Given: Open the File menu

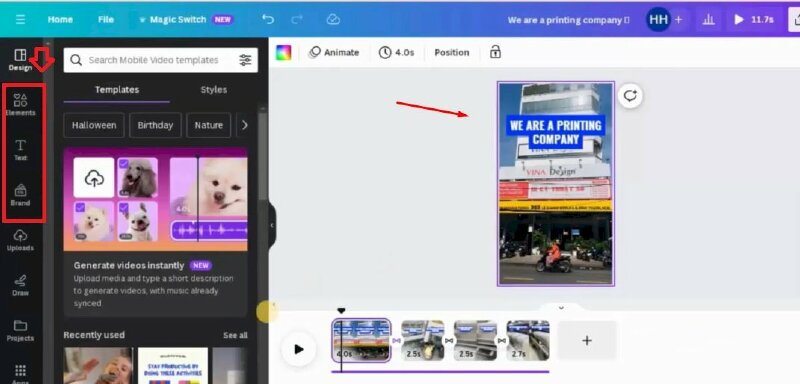Looking at the screenshot, I should [106, 19].
